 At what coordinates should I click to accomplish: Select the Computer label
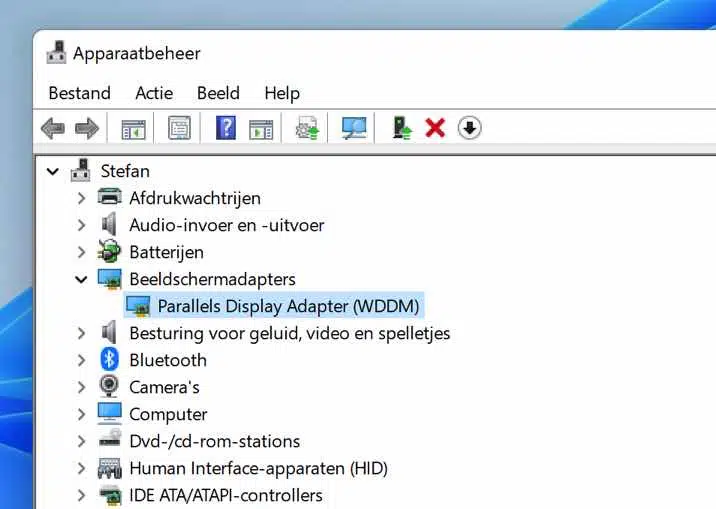point(168,415)
